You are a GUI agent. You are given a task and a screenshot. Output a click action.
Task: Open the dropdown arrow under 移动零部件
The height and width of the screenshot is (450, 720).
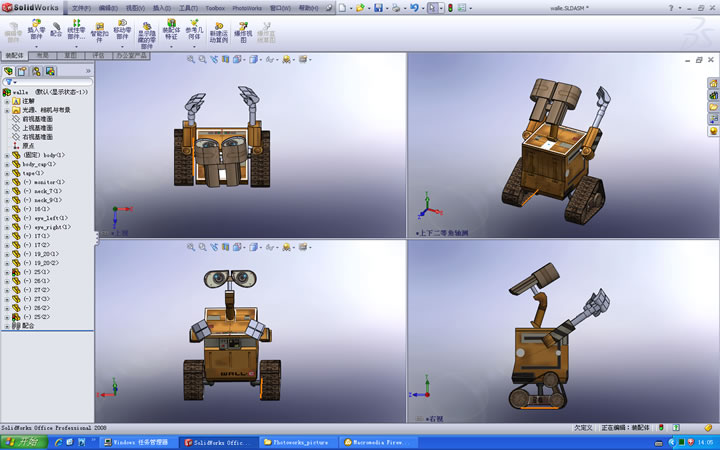pyautogui.click(x=122, y=46)
